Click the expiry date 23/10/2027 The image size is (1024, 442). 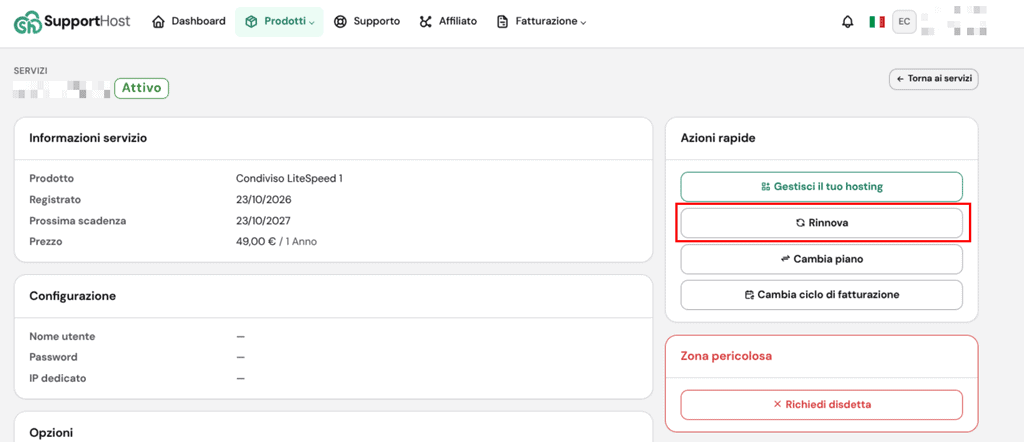pos(264,221)
